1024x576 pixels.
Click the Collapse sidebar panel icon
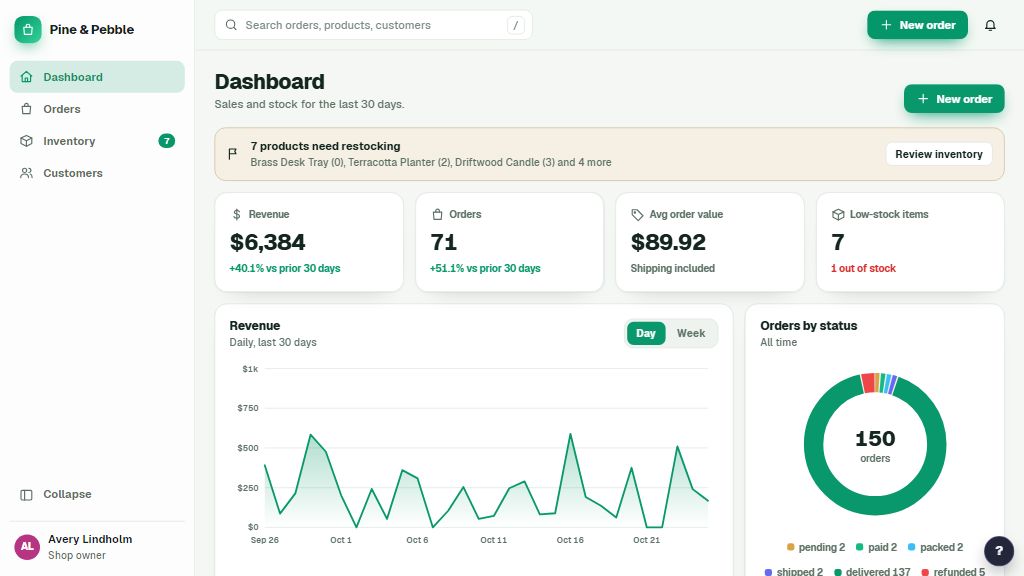[26, 494]
